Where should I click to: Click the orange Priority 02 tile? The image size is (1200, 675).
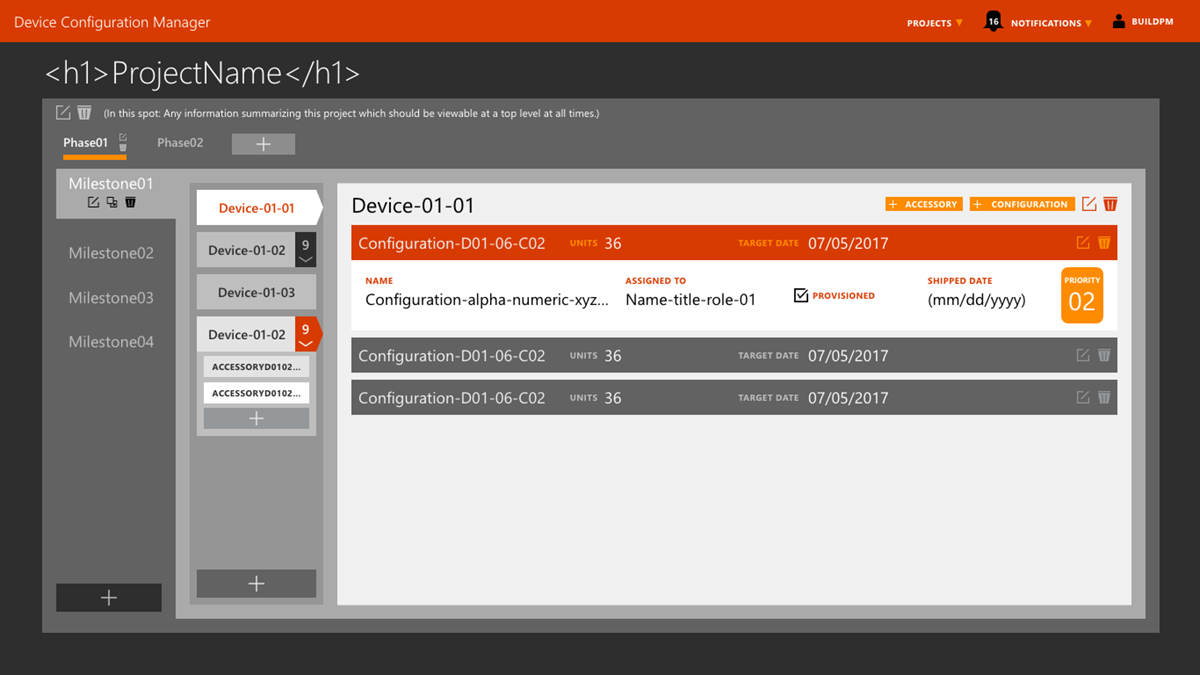click(x=1082, y=296)
